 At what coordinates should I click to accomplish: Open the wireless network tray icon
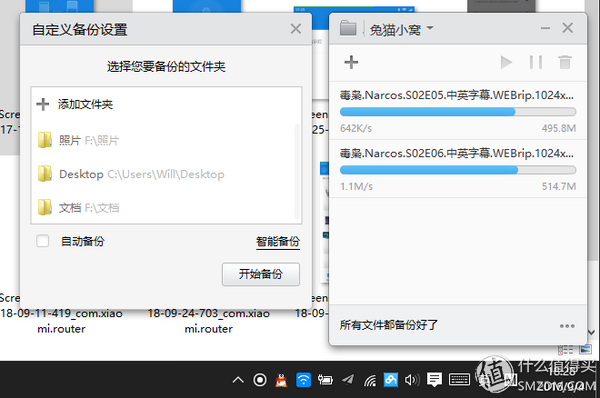click(370, 380)
